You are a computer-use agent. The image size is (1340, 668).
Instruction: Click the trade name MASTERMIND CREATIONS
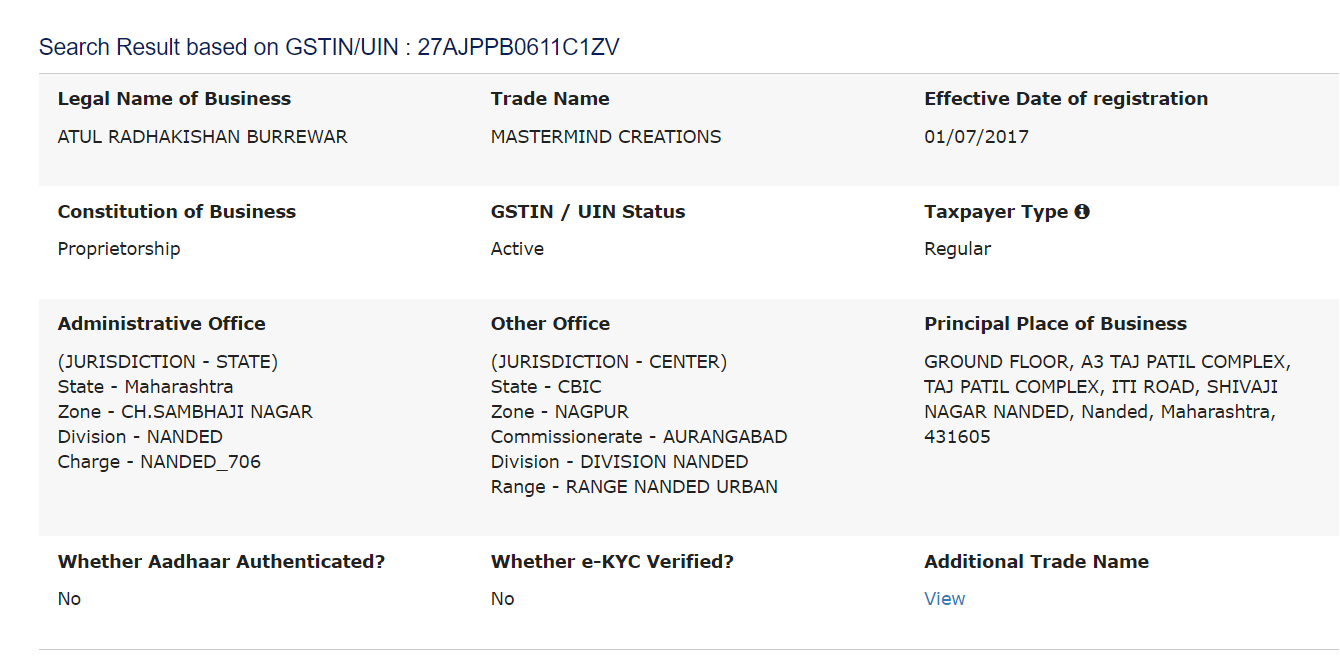[606, 137]
